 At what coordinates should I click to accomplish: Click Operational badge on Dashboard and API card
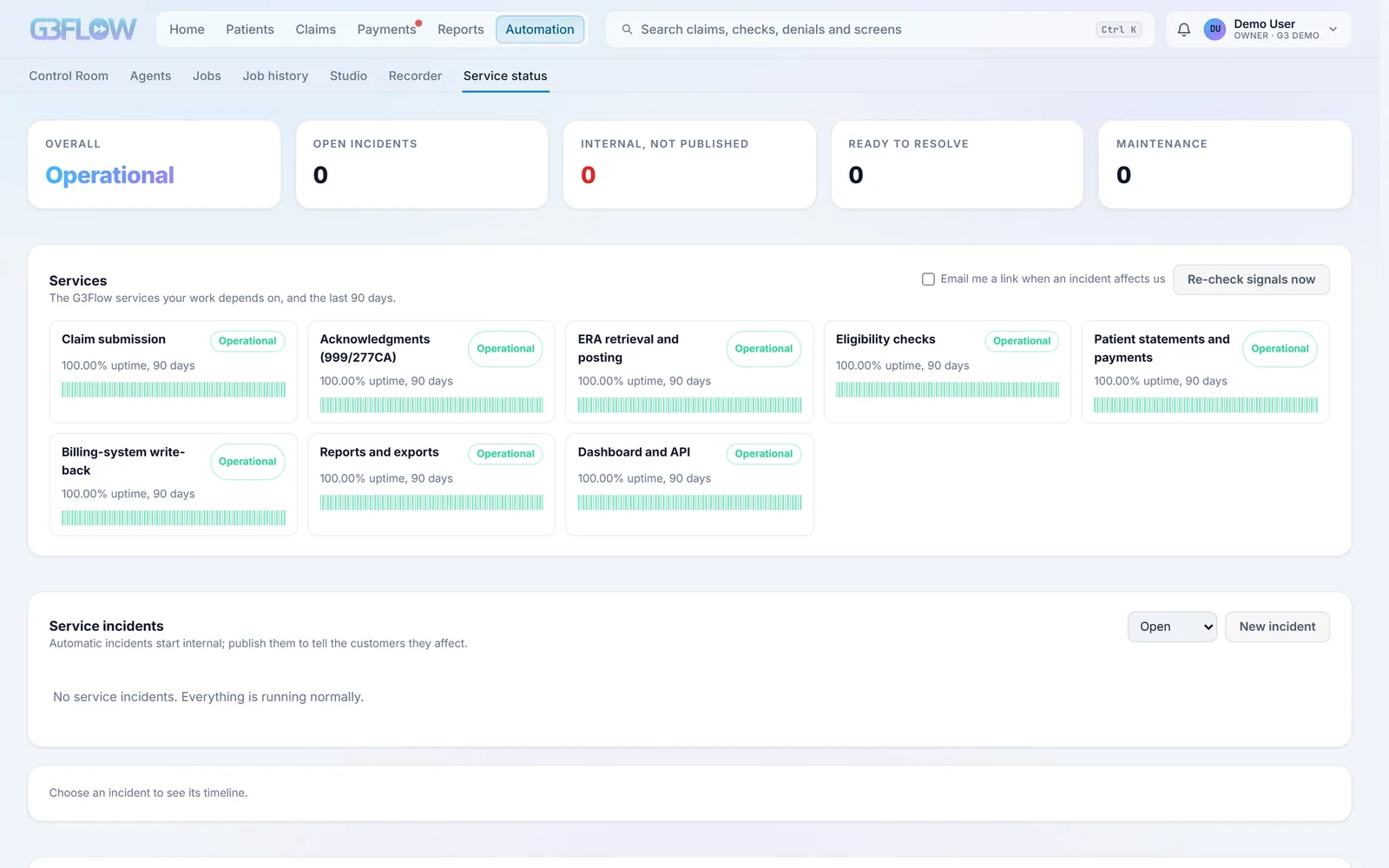tap(764, 454)
